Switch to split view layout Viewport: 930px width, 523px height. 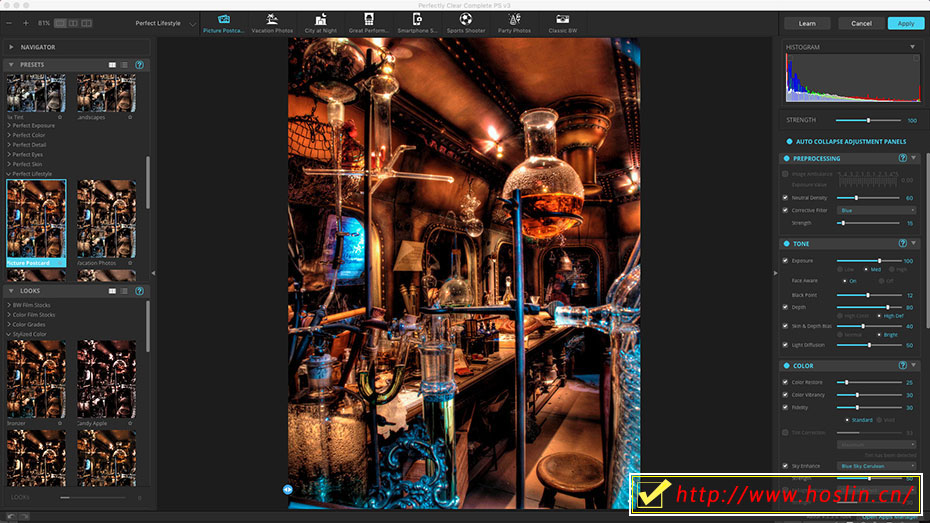[x=73, y=23]
